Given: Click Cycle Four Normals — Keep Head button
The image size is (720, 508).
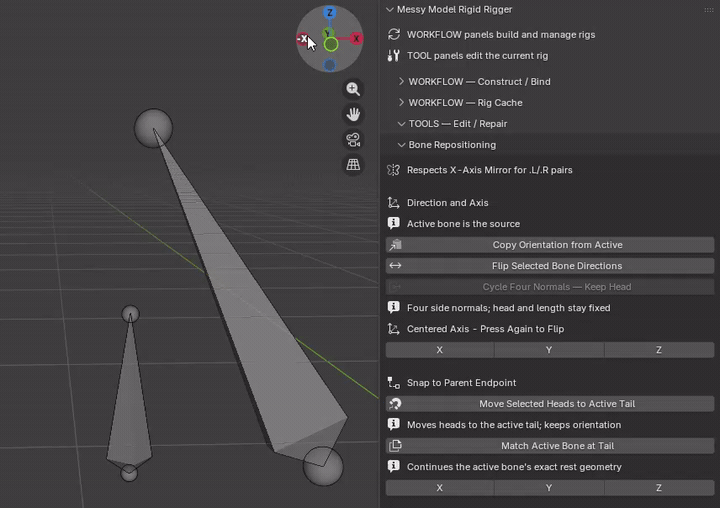Looking at the screenshot, I should click(550, 287).
